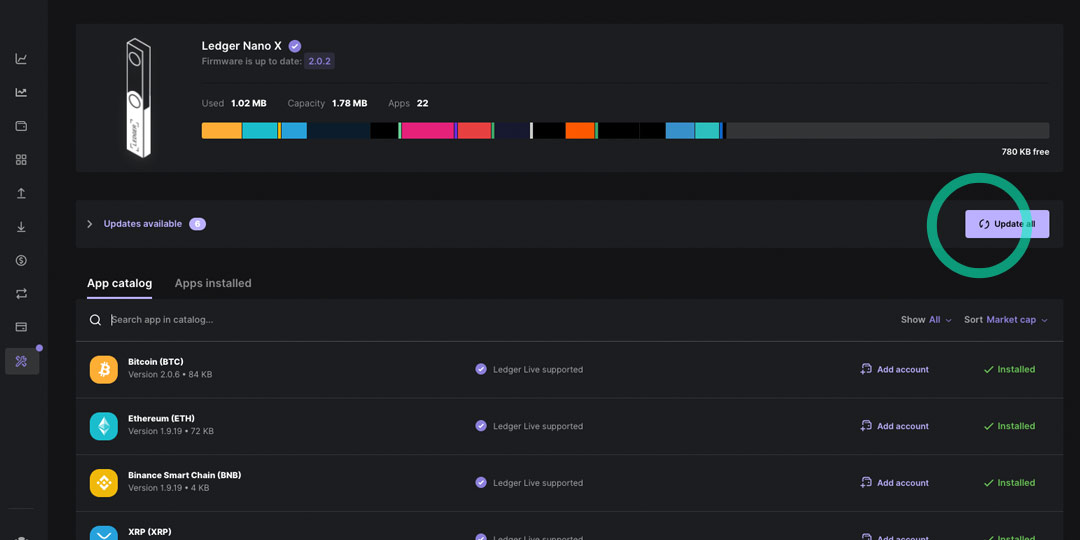This screenshot has width=1080, height=540.
Task: Click the pink segment in storage bar
Action: click(x=428, y=131)
